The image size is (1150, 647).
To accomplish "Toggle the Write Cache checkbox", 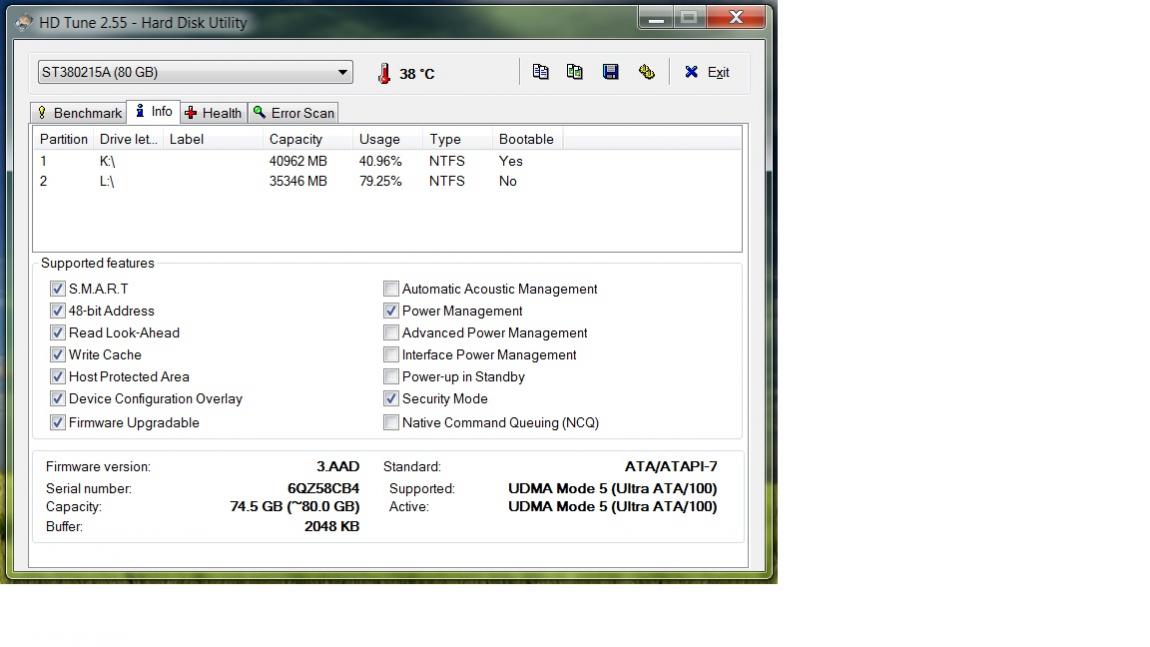I will click(58, 355).
